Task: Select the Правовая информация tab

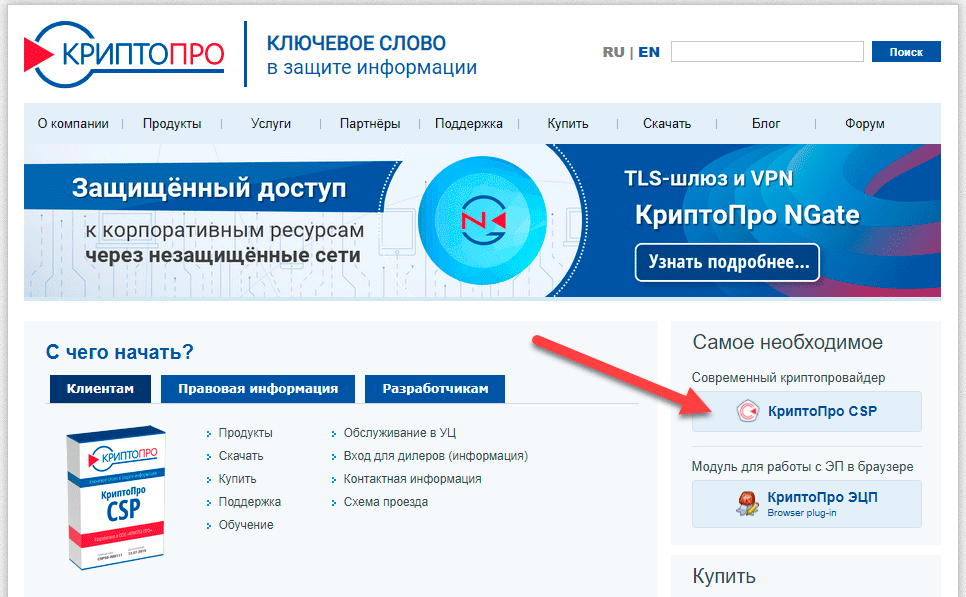Action: point(258,389)
